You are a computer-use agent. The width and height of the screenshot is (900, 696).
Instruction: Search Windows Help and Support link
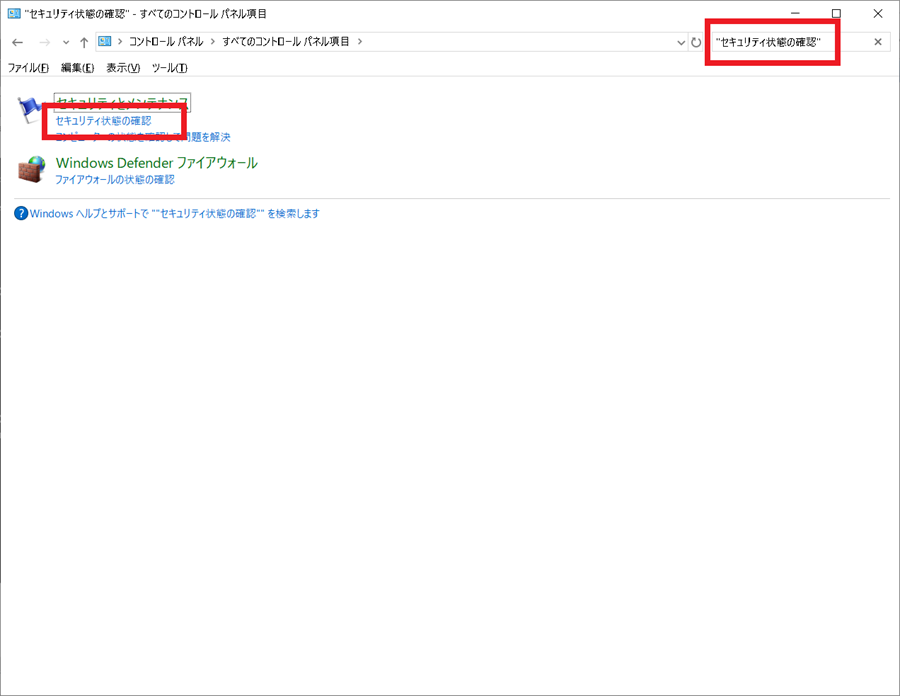(x=175, y=213)
